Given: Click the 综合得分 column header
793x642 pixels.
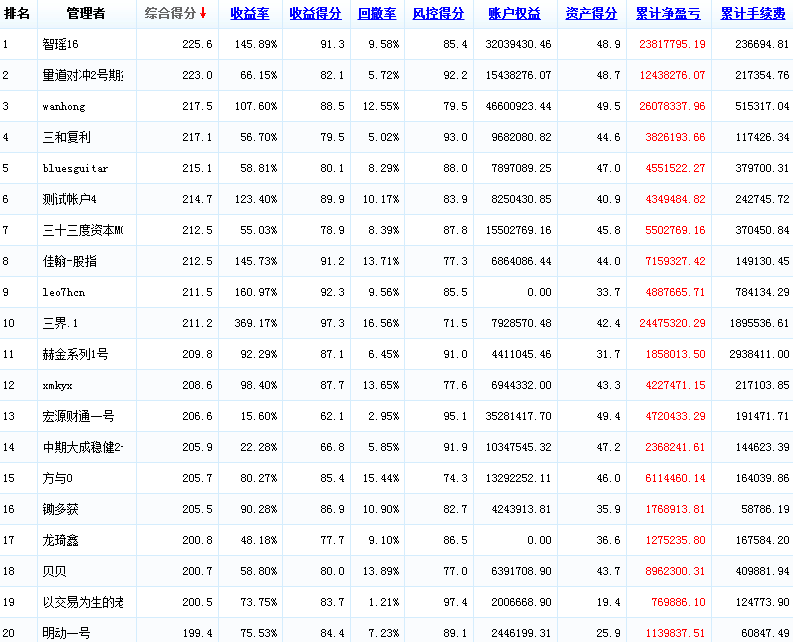Looking at the screenshot, I should 170,14.
